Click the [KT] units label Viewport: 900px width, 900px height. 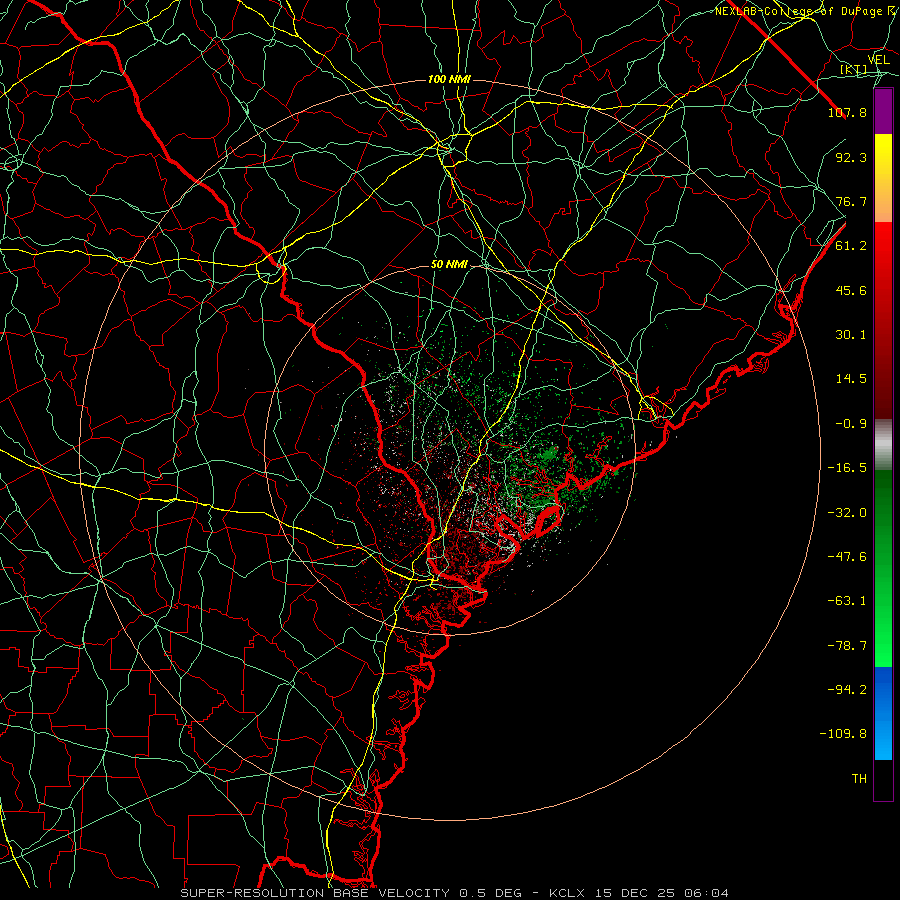[x=854, y=70]
